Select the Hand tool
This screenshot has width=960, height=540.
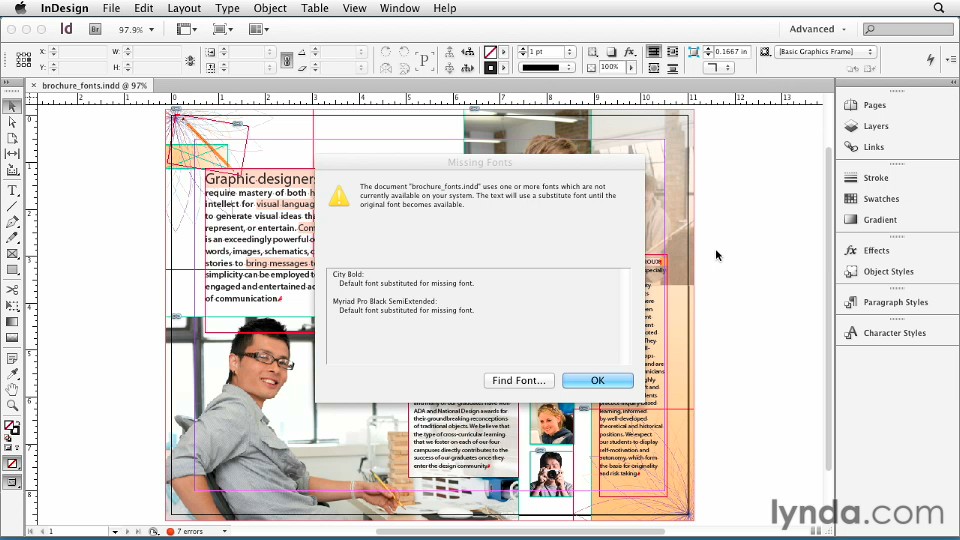click(x=12, y=389)
